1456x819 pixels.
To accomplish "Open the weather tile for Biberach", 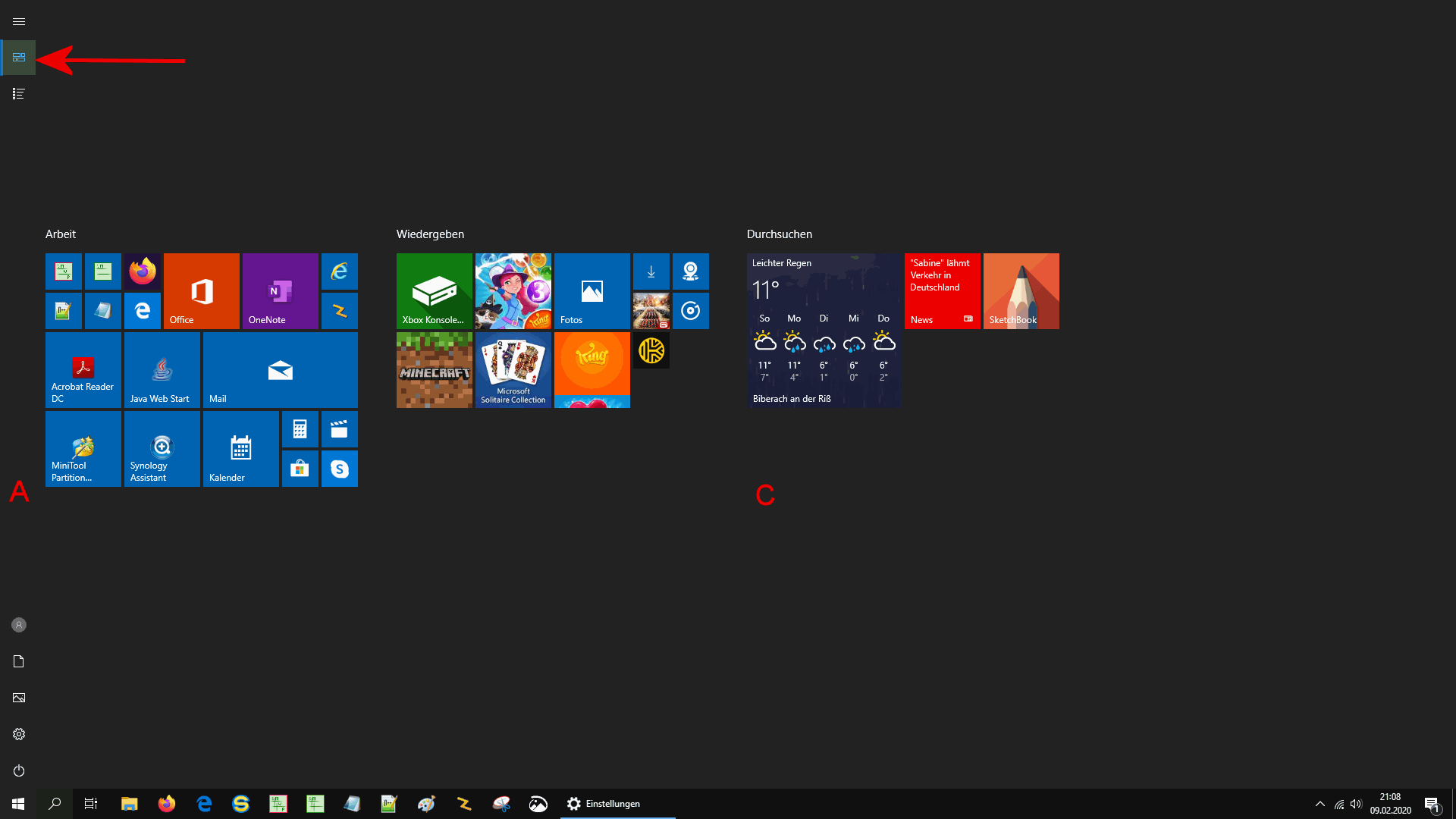I will 824,331.
